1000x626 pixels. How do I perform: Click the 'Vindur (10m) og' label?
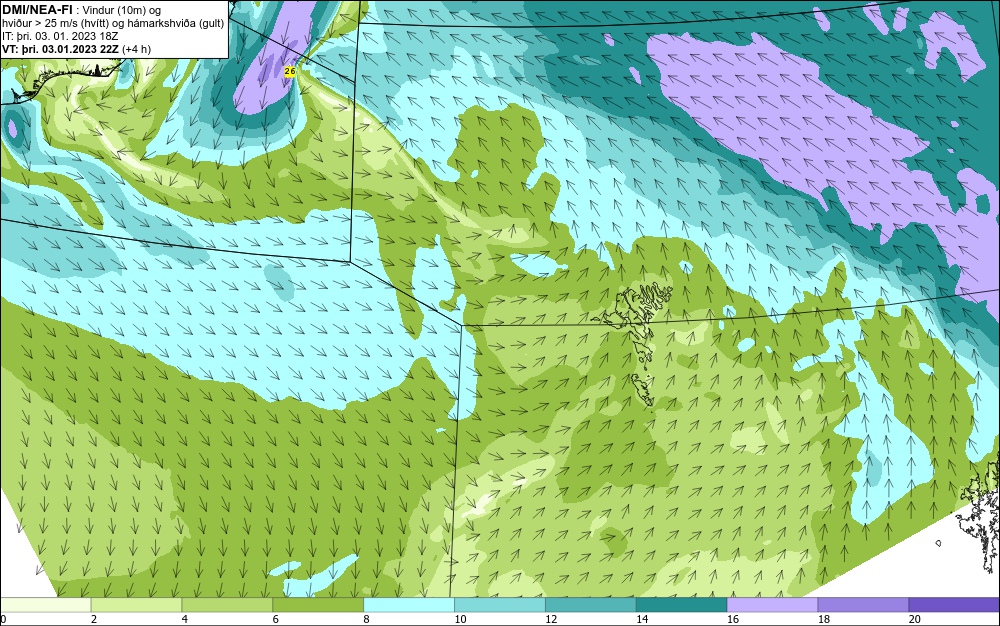(122, 10)
